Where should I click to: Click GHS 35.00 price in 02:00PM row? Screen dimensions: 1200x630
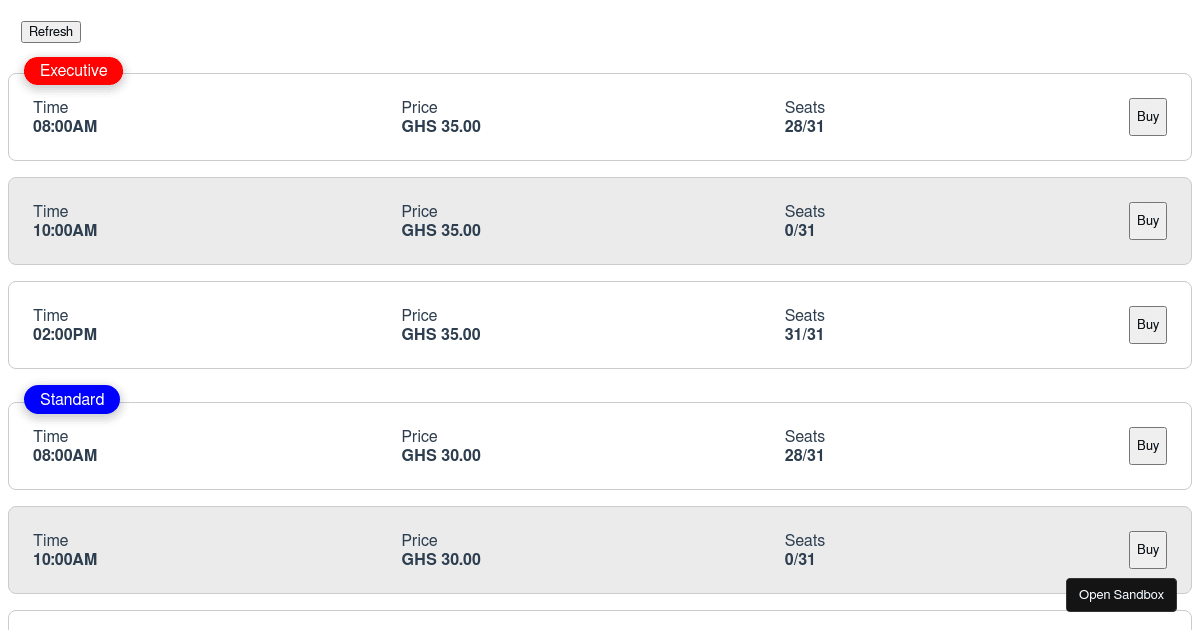point(441,335)
